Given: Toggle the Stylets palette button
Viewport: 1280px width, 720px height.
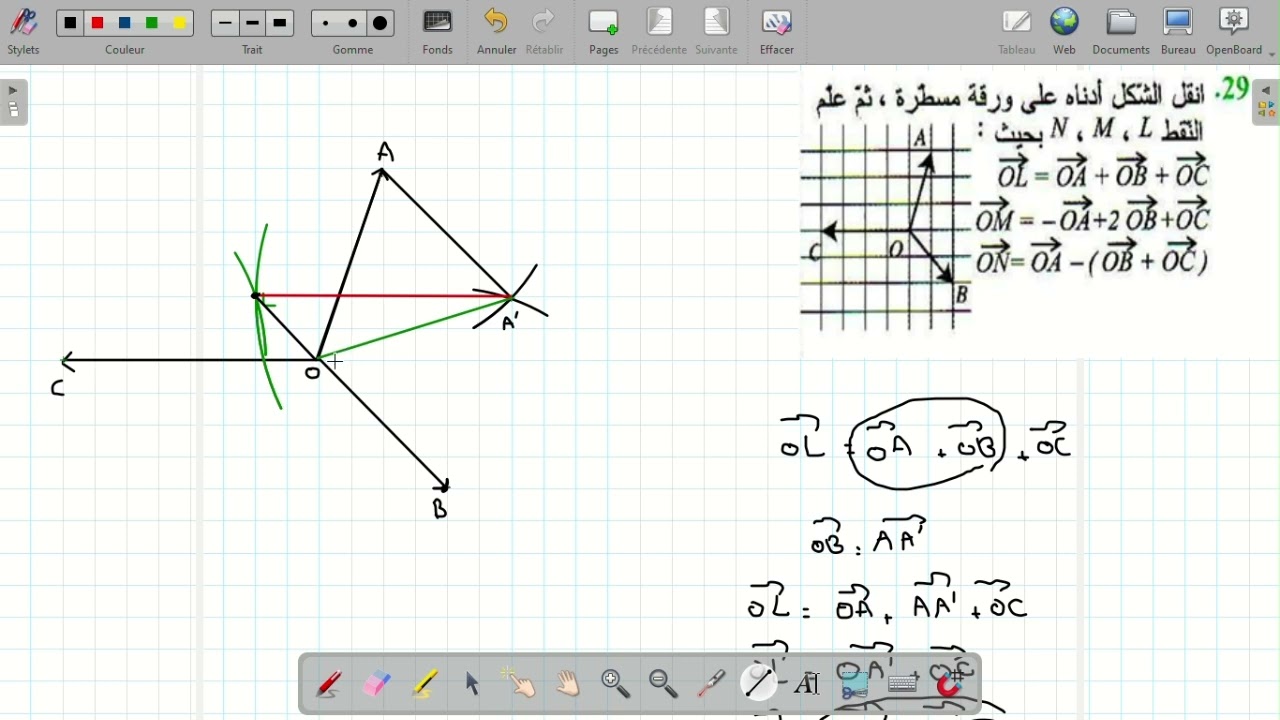Looking at the screenshot, I should coord(24,32).
